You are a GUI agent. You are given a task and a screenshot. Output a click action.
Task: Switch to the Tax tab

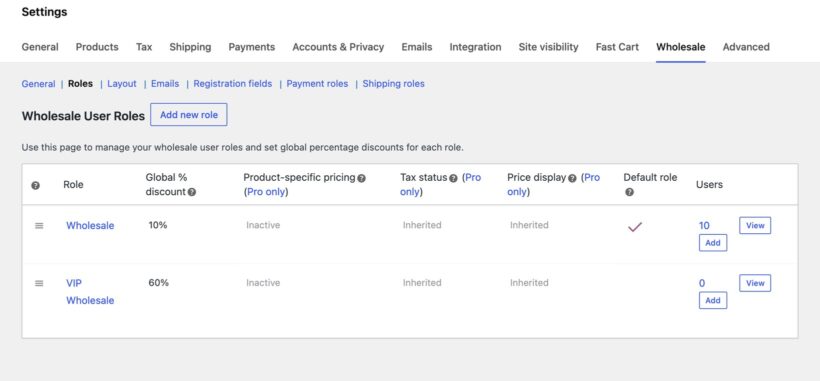[x=144, y=47]
